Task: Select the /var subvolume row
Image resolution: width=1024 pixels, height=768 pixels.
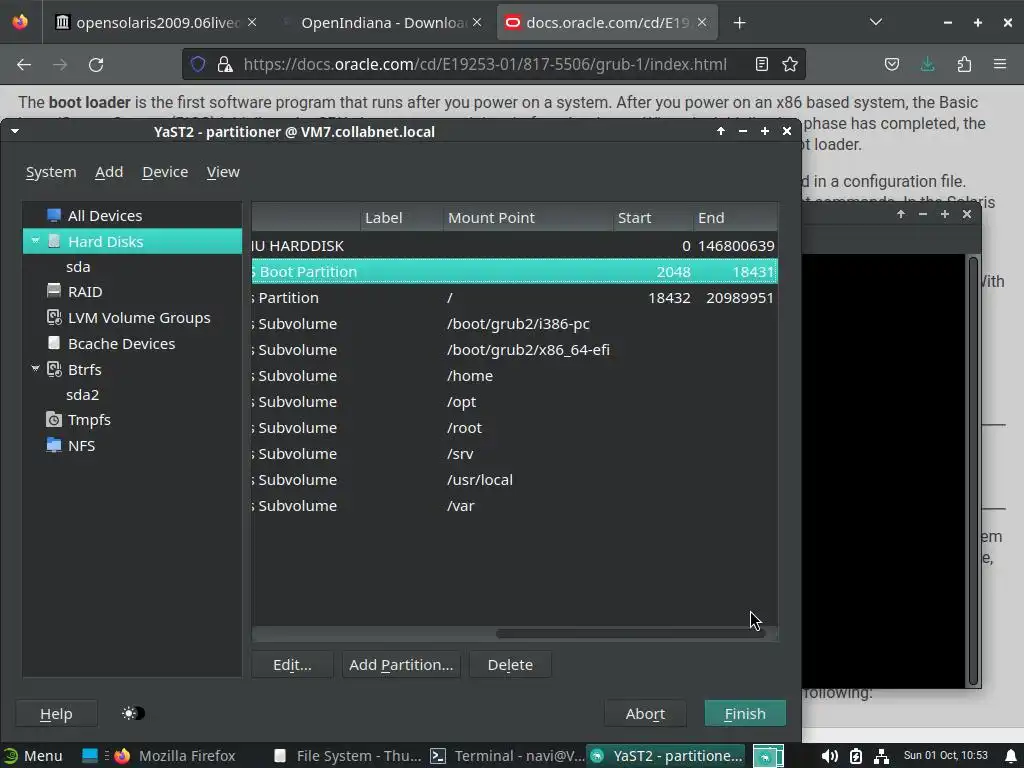Action: click(515, 505)
